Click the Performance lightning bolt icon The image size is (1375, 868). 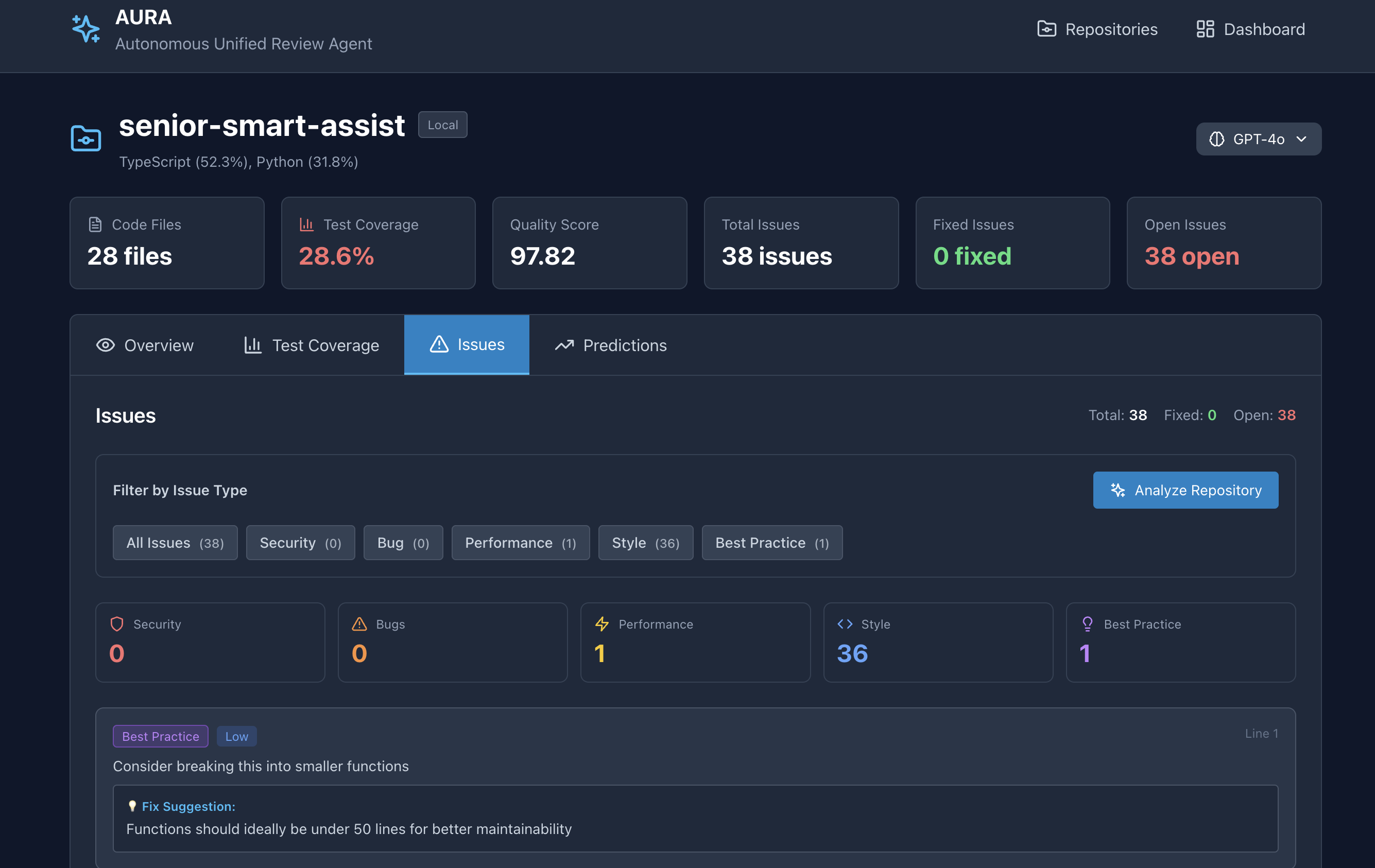[602, 624]
